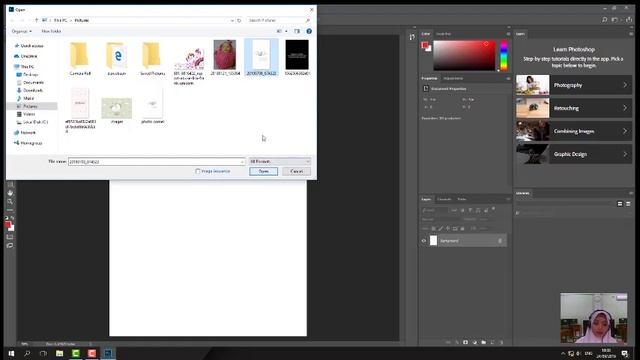Image resolution: width=640 pixels, height=360 pixels.
Task: Switch to the Paths tab
Action: 462,199
